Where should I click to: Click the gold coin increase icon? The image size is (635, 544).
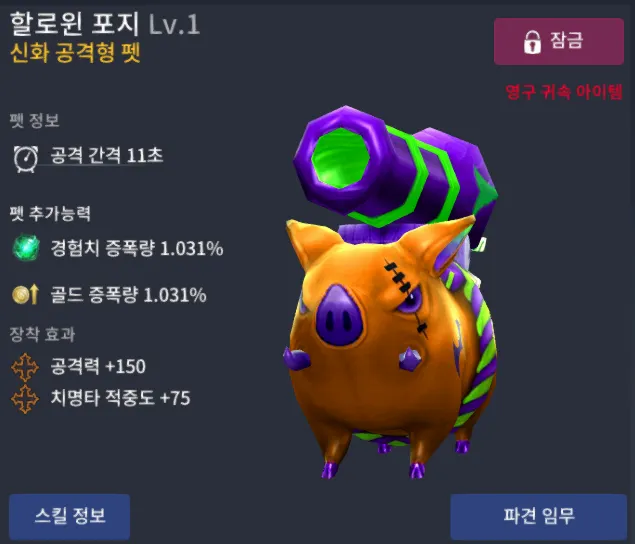tap(26, 294)
